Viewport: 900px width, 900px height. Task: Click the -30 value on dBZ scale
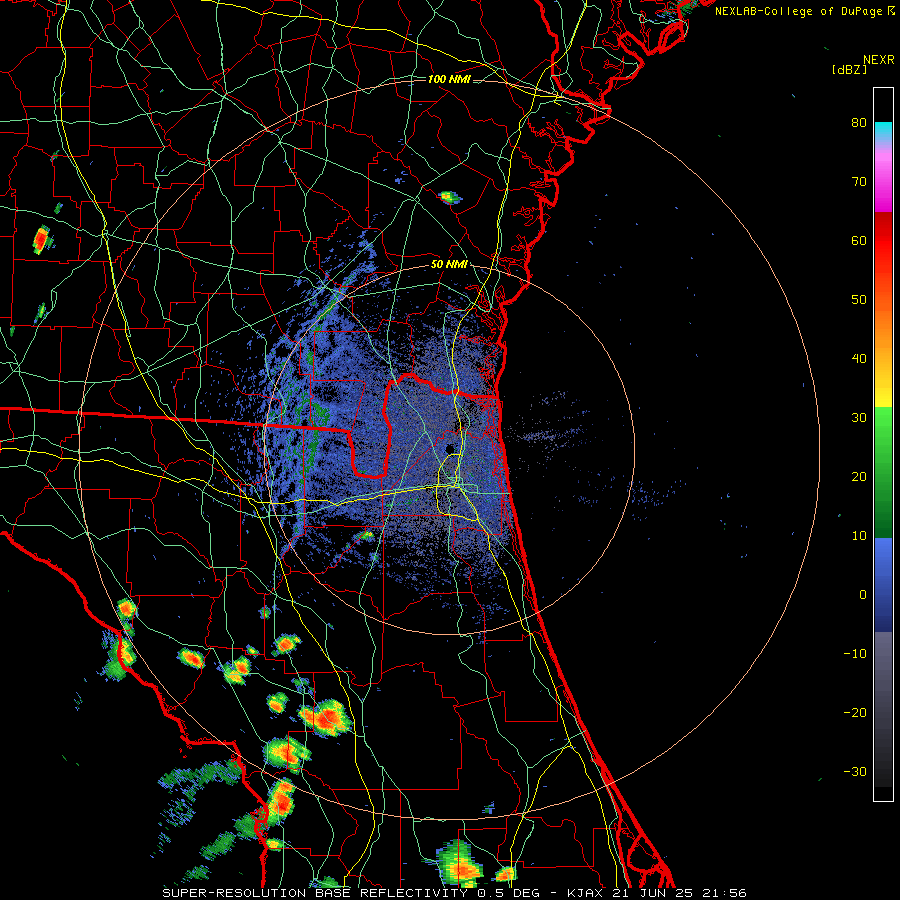click(x=855, y=772)
